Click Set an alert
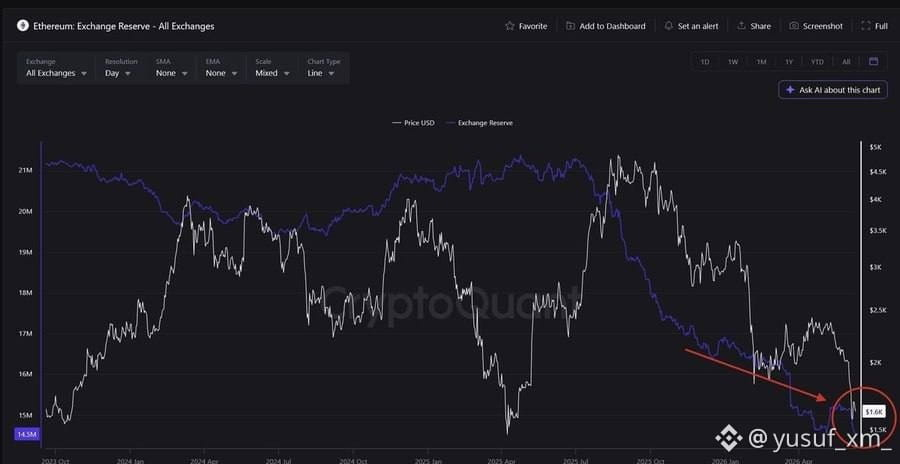Screen dimensions: 900x464 tap(692, 26)
